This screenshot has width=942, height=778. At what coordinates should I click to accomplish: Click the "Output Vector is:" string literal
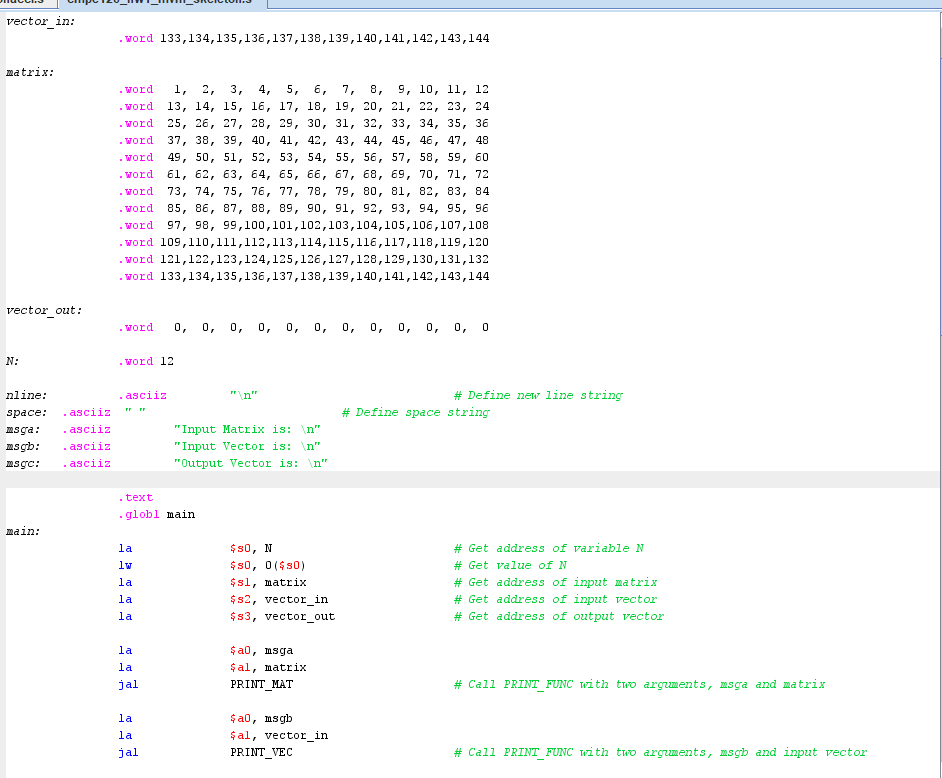[x=248, y=463]
